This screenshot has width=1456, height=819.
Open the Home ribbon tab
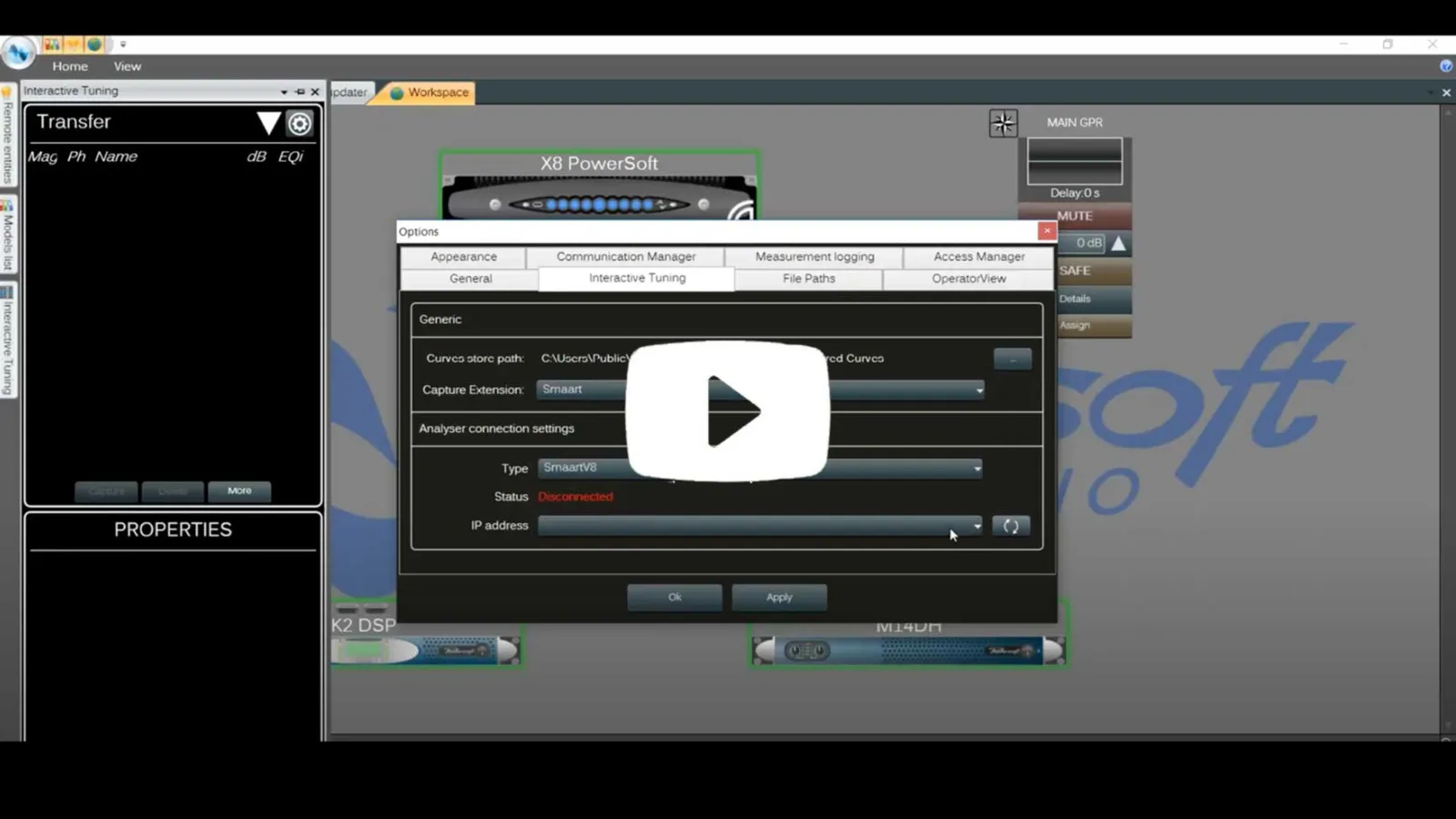(70, 66)
